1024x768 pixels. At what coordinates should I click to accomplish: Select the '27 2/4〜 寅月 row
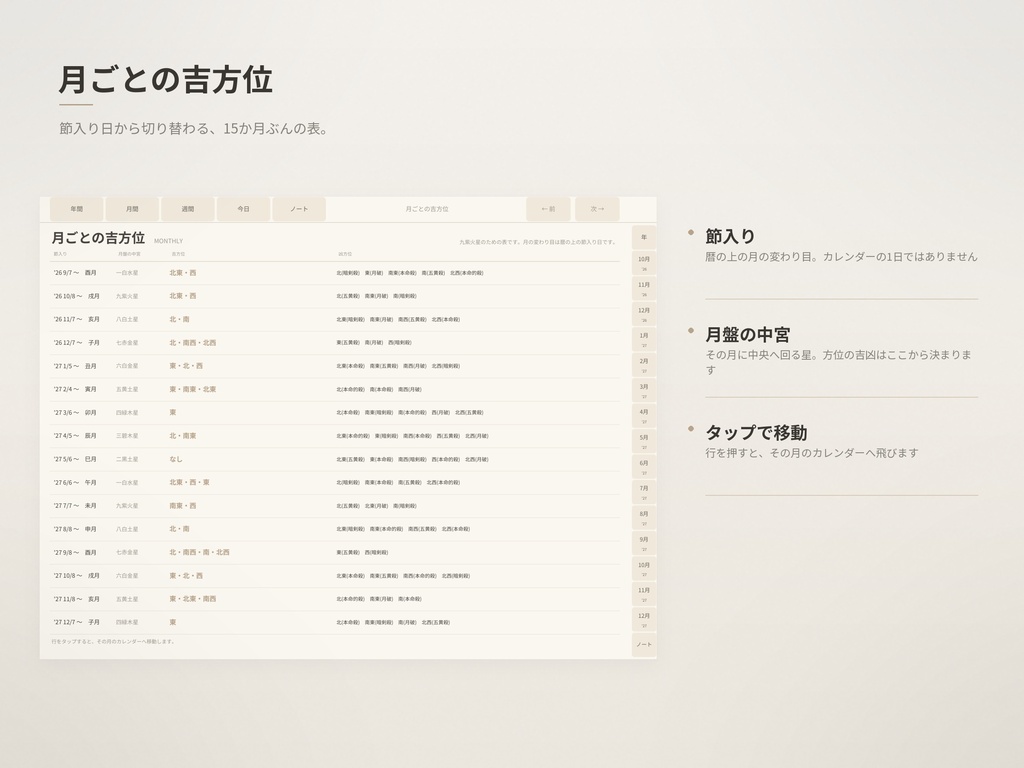coord(335,389)
